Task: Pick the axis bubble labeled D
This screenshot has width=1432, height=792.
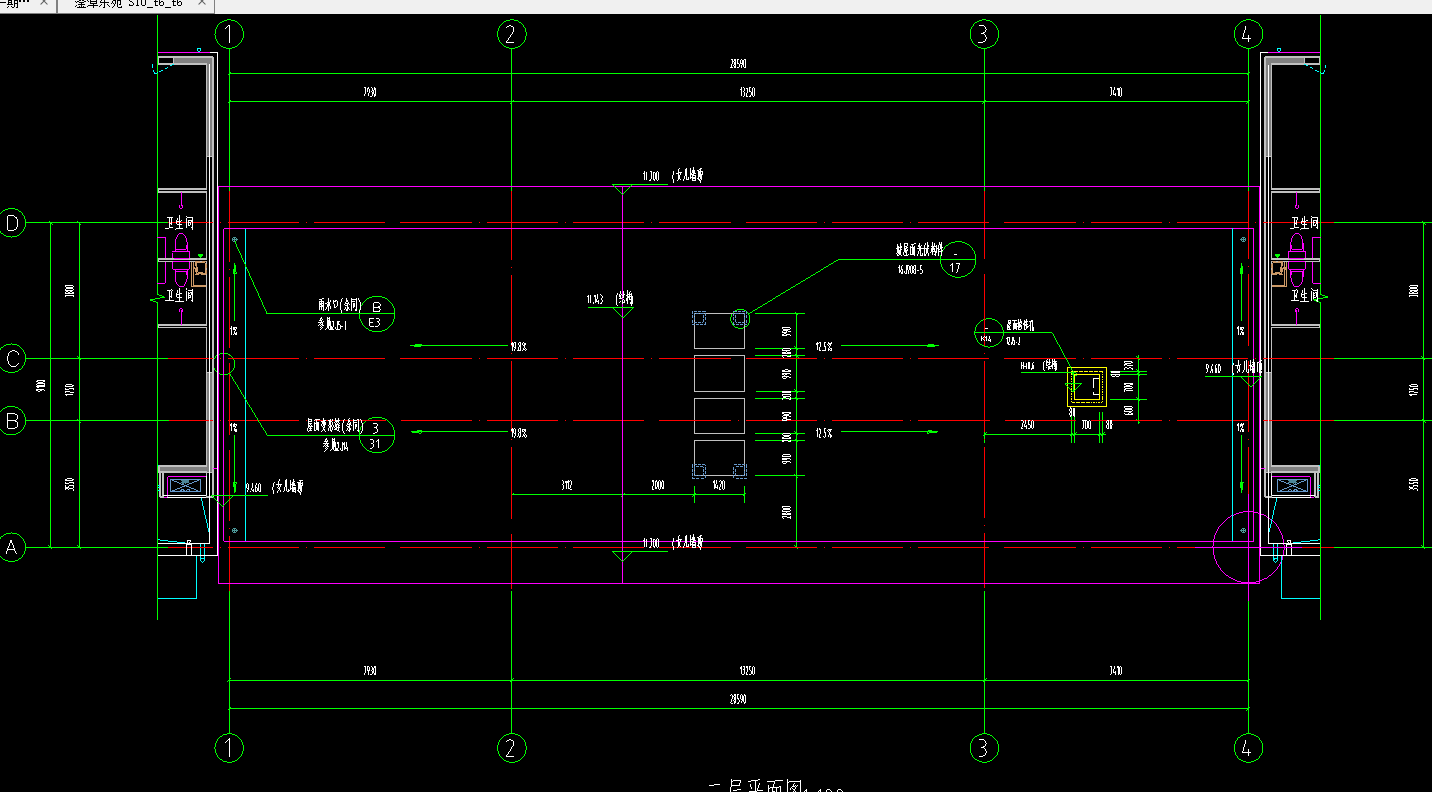Action: click(12, 223)
